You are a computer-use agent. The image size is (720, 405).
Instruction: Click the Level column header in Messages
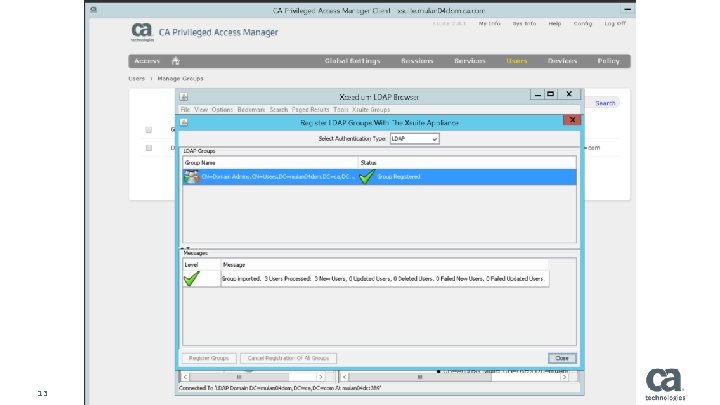click(202, 264)
